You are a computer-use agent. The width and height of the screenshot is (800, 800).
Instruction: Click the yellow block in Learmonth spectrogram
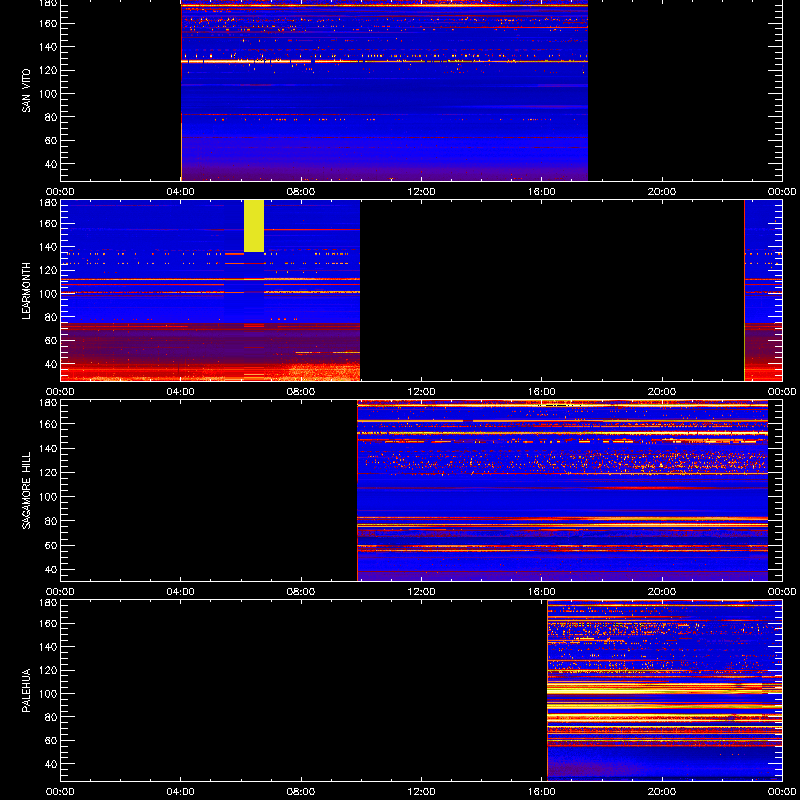click(254, 226)
